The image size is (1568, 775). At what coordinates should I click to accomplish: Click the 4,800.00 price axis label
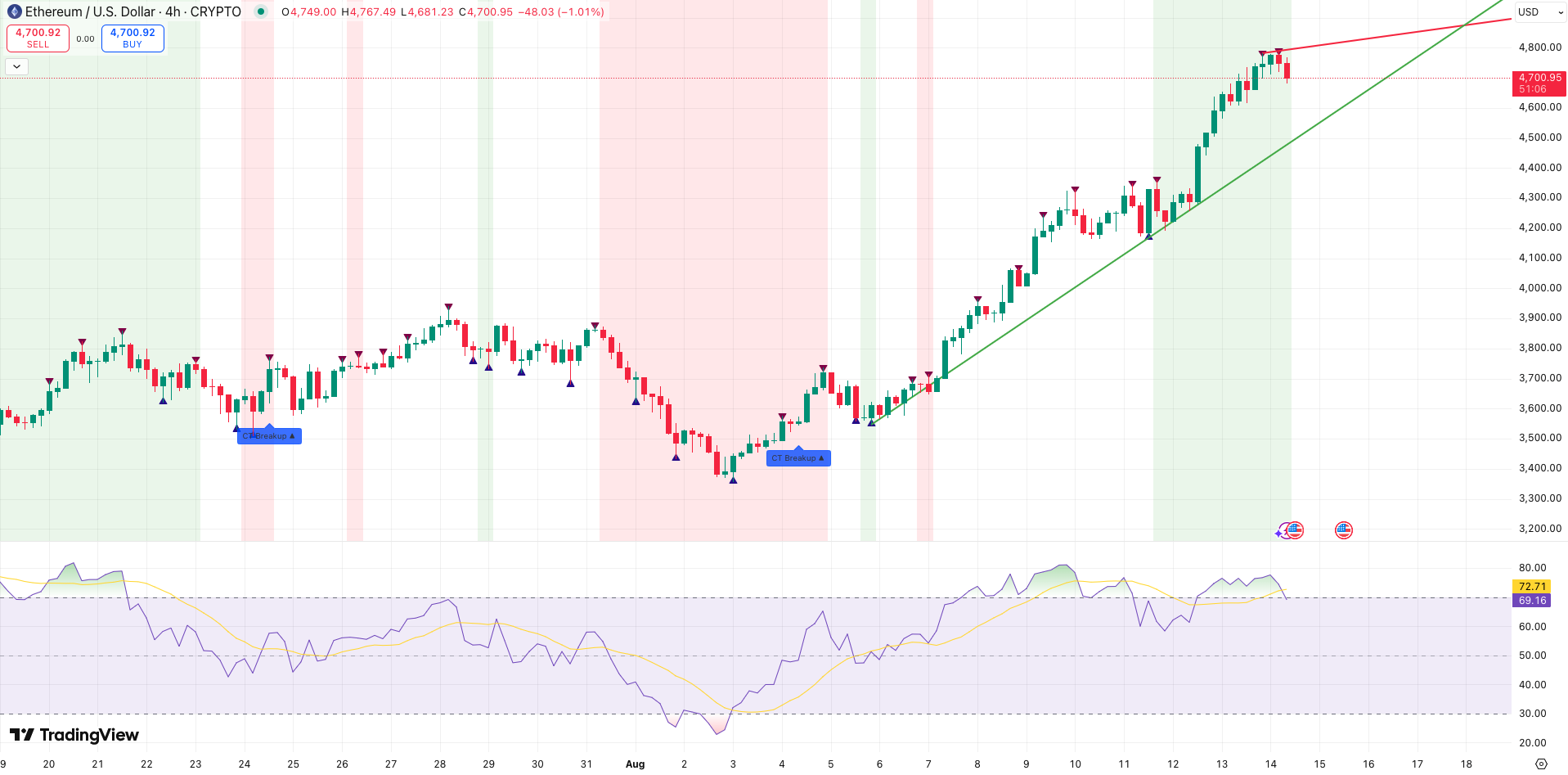pos(1539,47)
